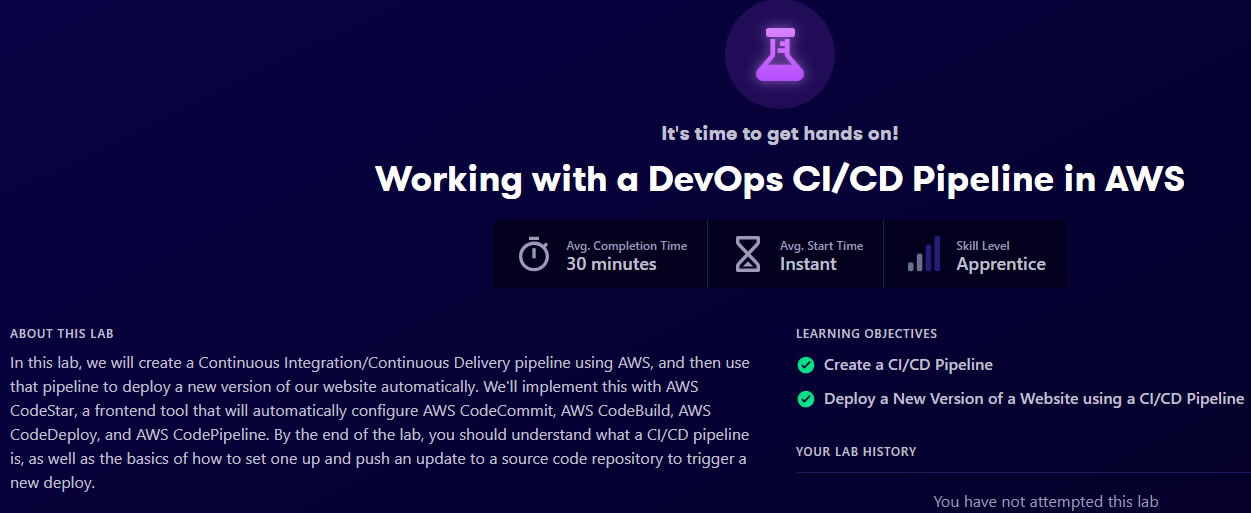This screenshot has width=1251, height=513.
Task: Click the "ABOUT THIS LAB" heading
Action: pyautogui.click(x=62, y=333)
